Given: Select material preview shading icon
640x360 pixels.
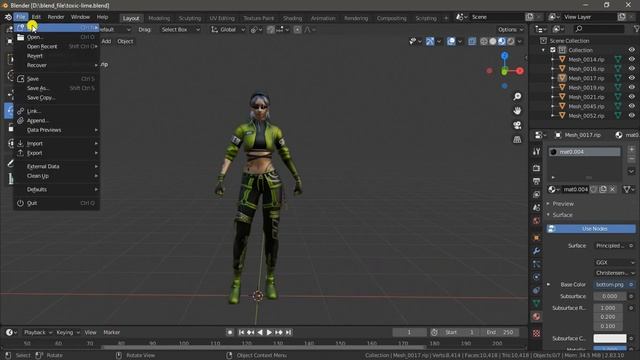Looking at the screenshot, I should 502,41.
